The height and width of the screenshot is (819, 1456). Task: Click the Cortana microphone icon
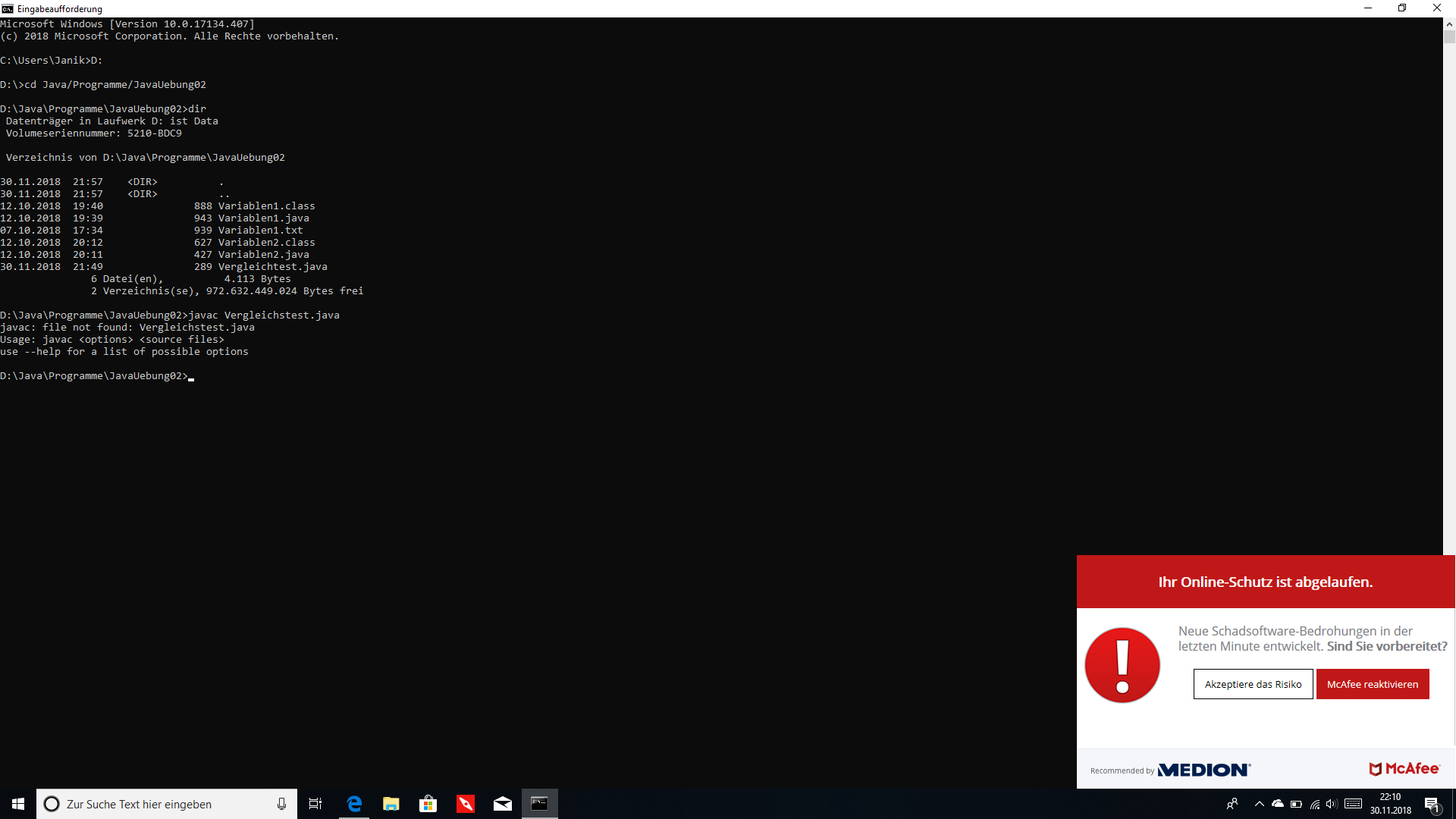(x=281, y=804)
